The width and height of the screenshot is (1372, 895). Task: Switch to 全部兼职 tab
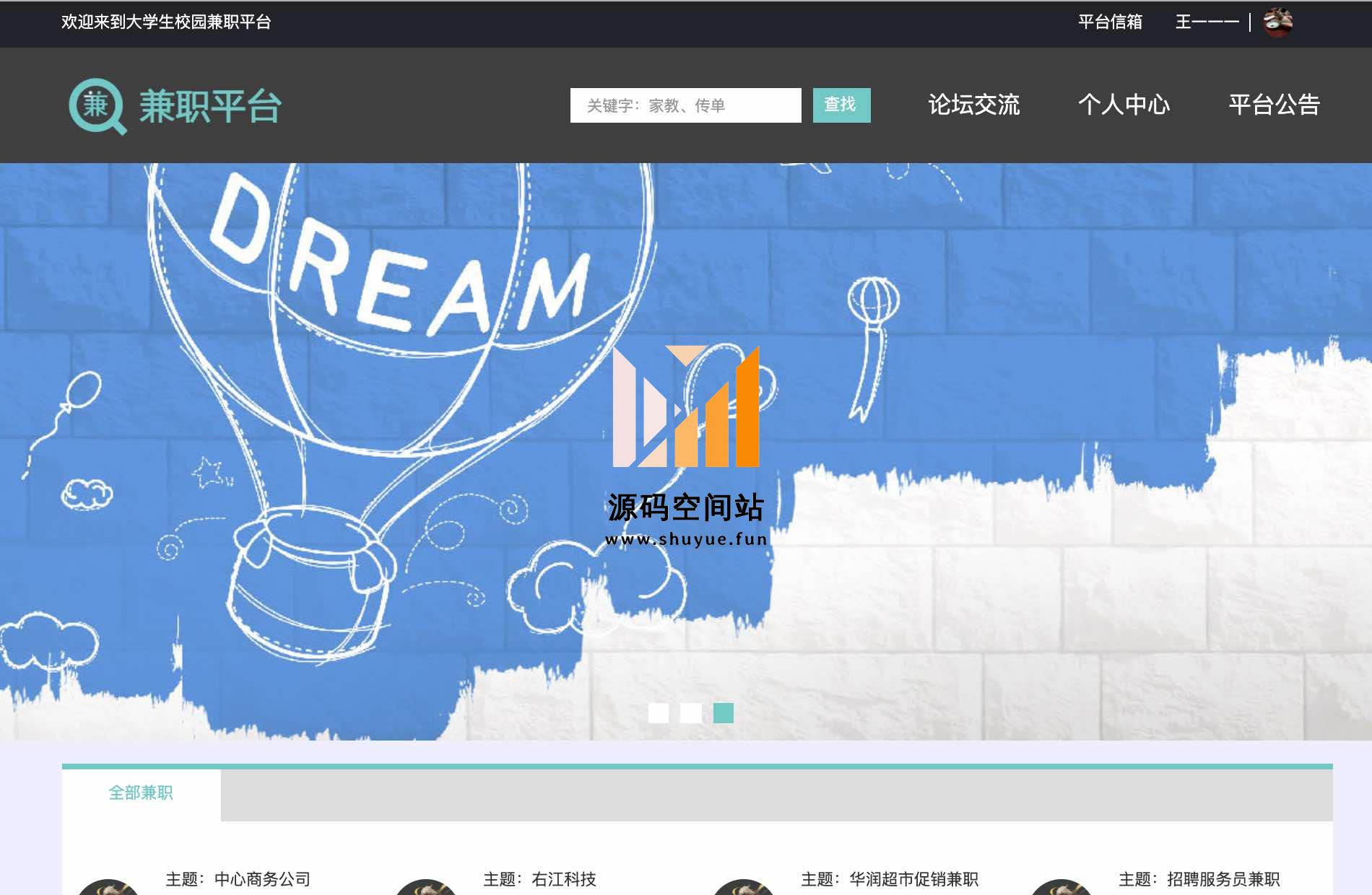(141, 793)
